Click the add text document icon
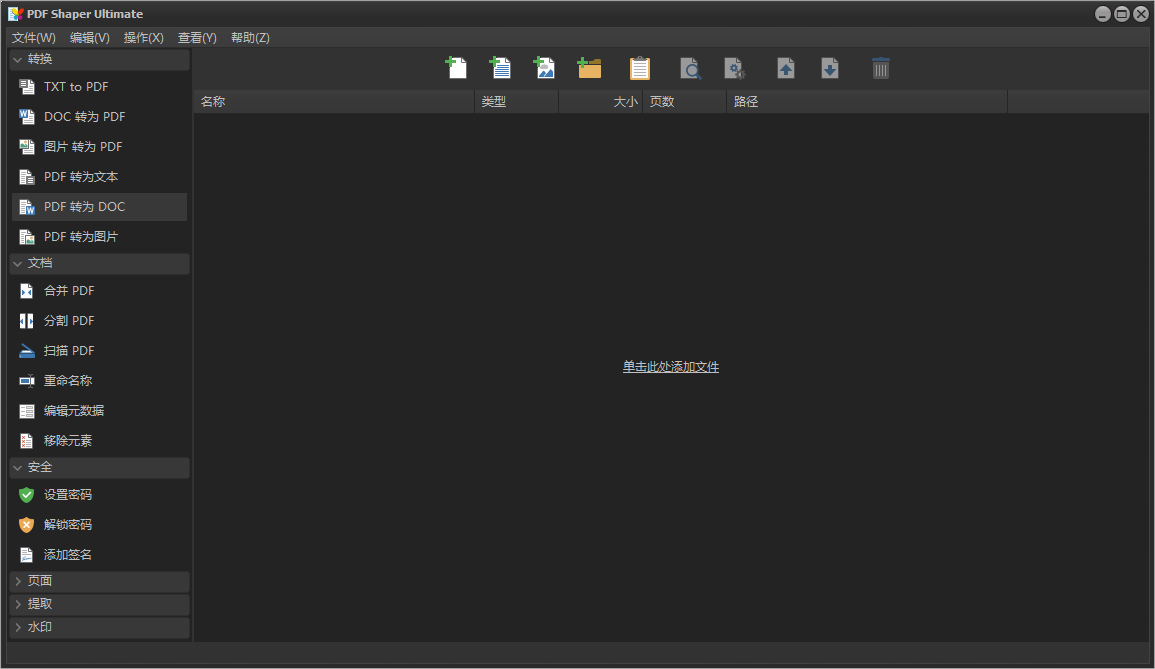 click(x=500, y=69)
